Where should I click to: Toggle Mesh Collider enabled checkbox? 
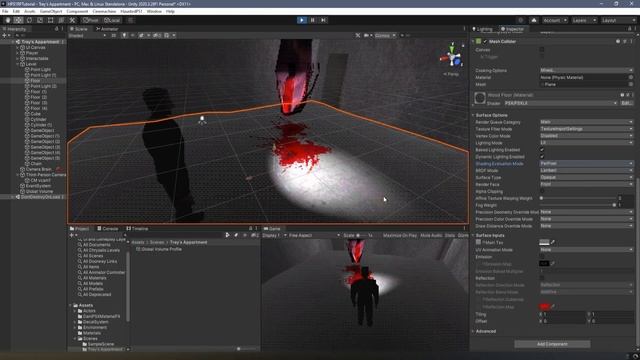click(485, 41)
